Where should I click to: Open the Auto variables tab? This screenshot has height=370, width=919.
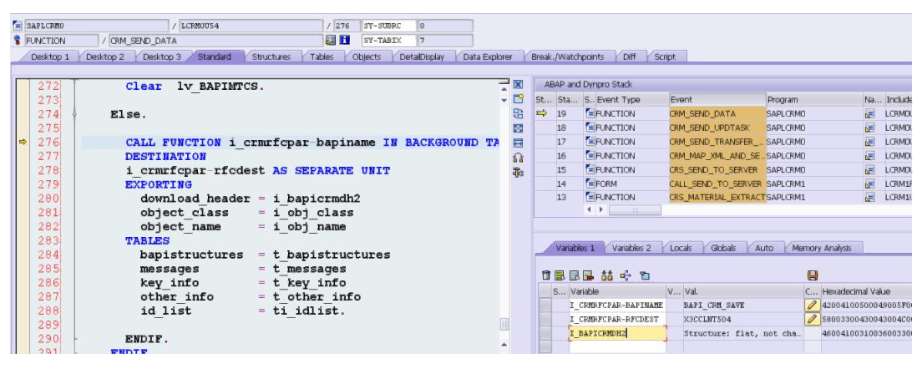tap(764, 248)
